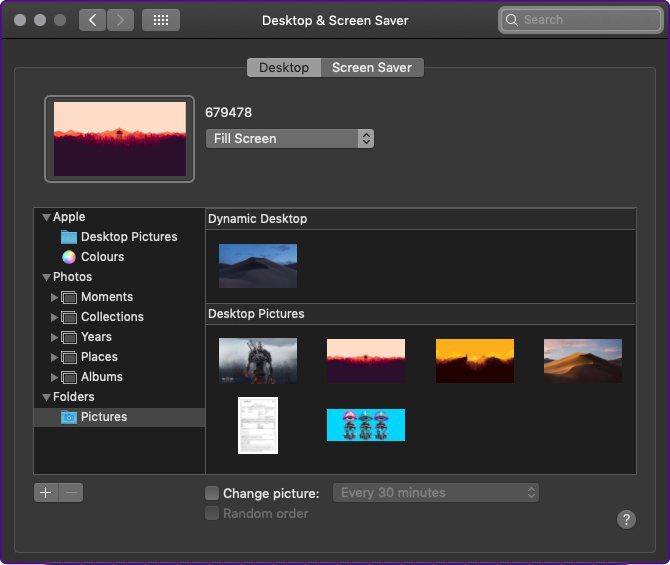The height and width of the screenshot is (565, 670).
Task: Click the Desktop Pictures section header in gallery
Action: pos(420,314)
